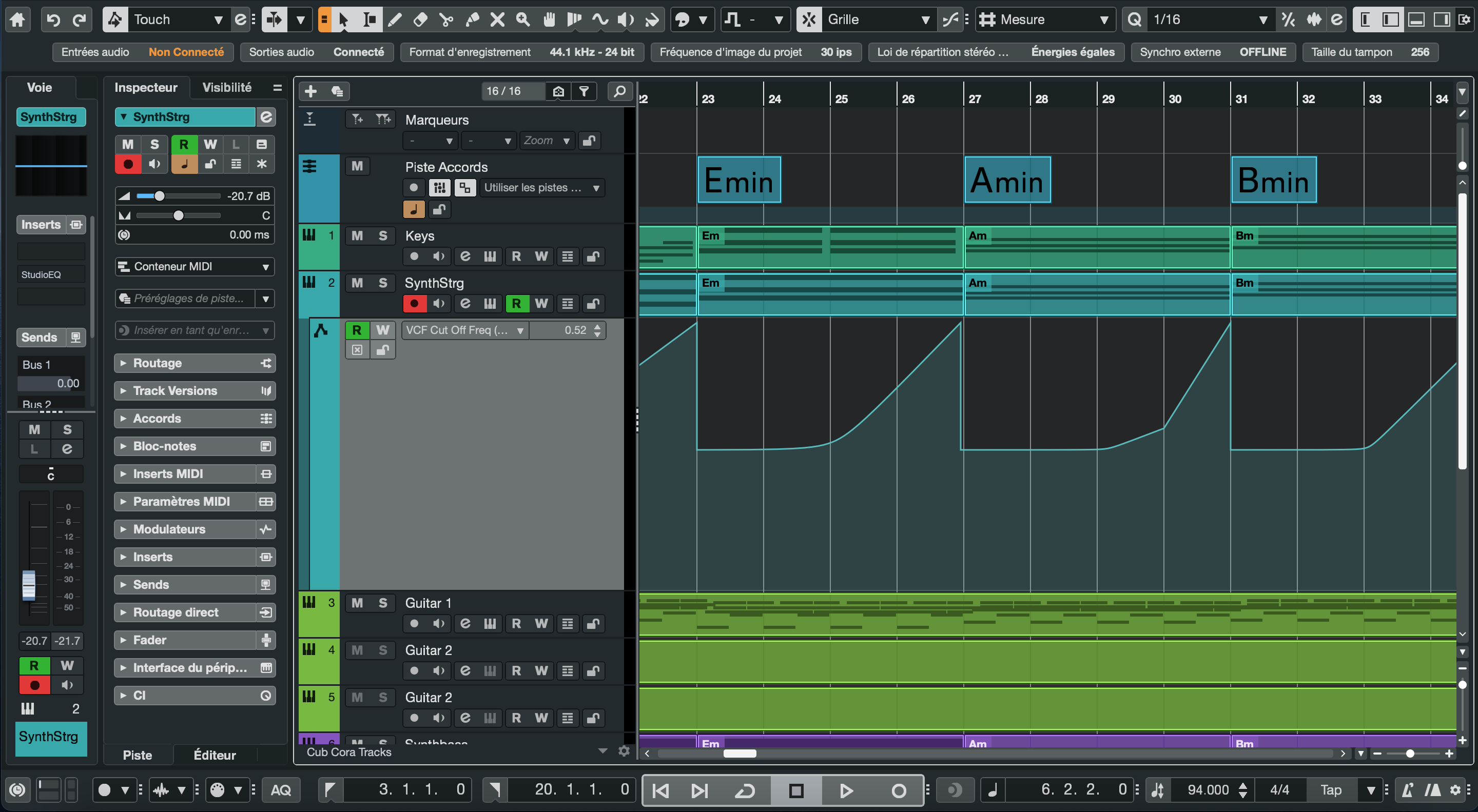The width and height of the screenshot is (1478, 812).
Task: Solo the SynthStrg track
Action: tap(383, 283)
